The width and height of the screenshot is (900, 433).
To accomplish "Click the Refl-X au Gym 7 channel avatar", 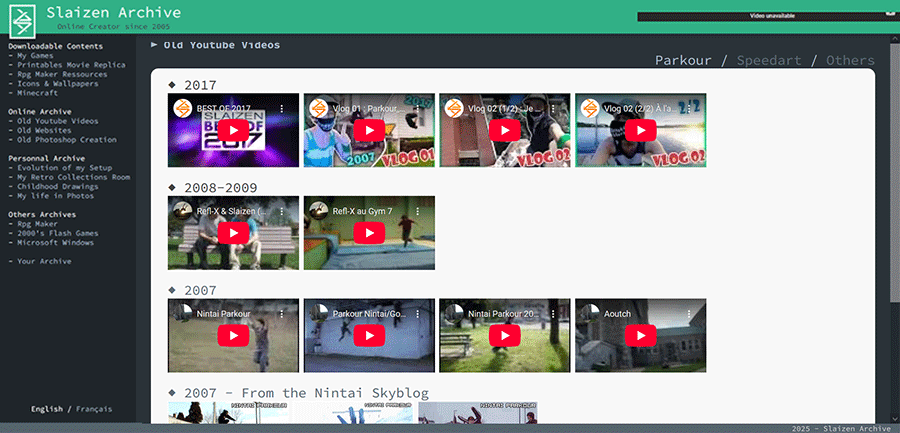I will (x=318, y=211).
